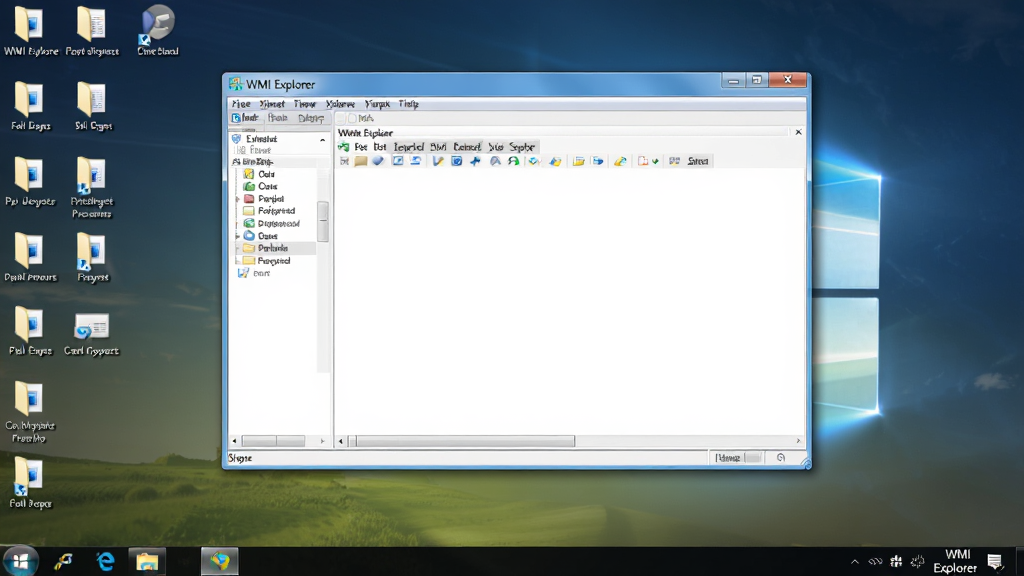Click the Windows Start button
Screen dimensions: 1024x576
pyautogui.click(x=21, y=561)
